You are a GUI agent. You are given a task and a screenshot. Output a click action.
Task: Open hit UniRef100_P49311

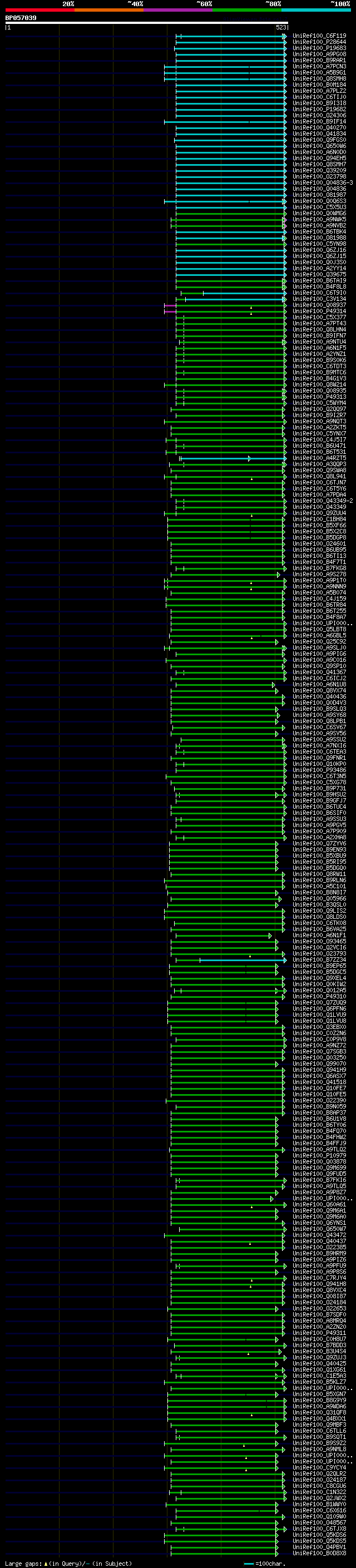click(x=319, y=1333)
